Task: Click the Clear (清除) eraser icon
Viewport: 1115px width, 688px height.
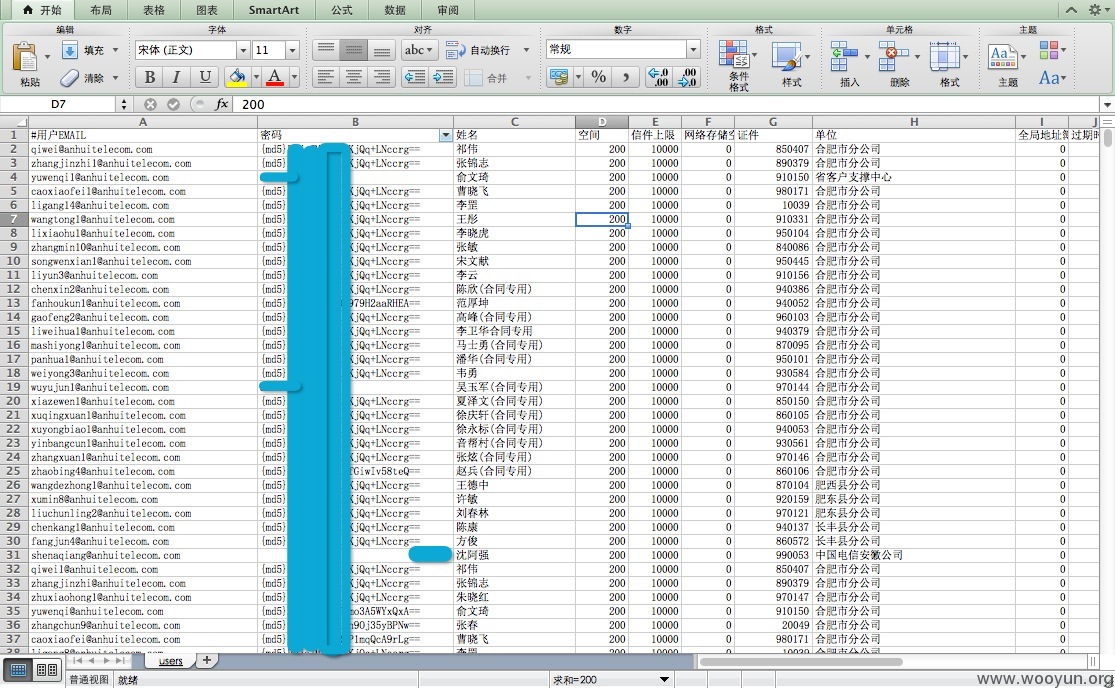Action: point(70,77)
